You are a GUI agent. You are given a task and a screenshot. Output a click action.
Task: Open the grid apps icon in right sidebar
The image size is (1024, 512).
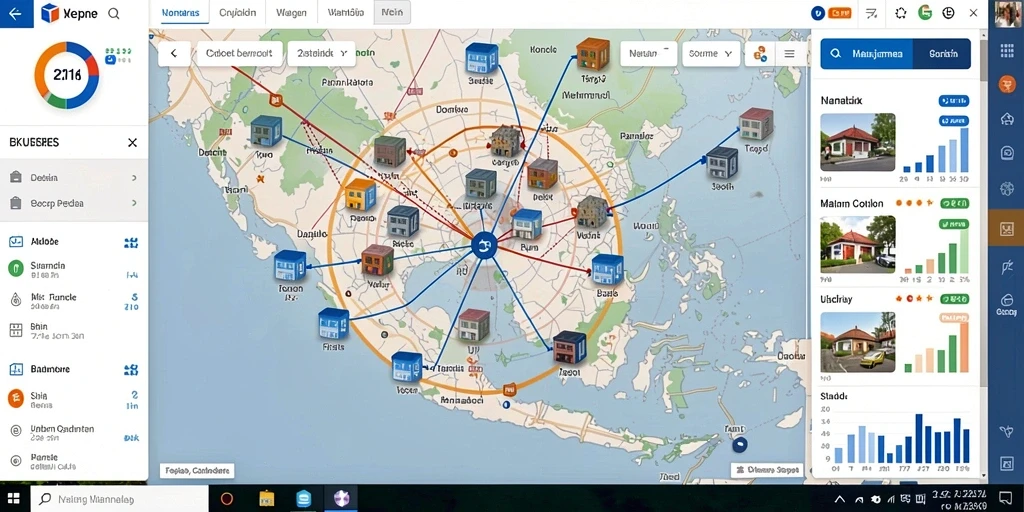pos(1006,51)
